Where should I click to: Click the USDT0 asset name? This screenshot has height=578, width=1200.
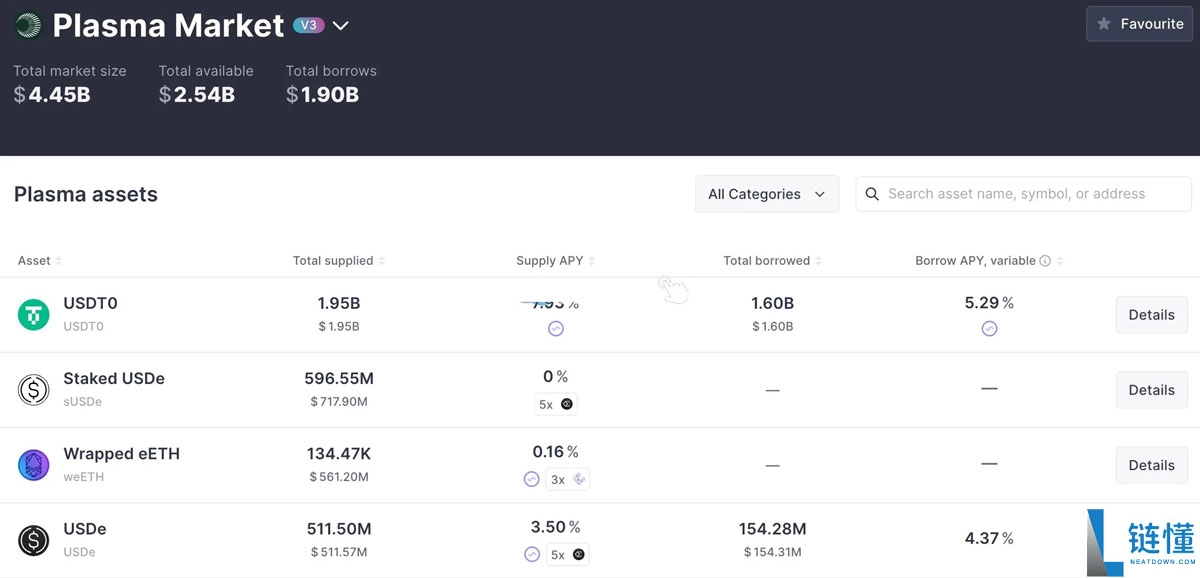click(x=90, y=303)
